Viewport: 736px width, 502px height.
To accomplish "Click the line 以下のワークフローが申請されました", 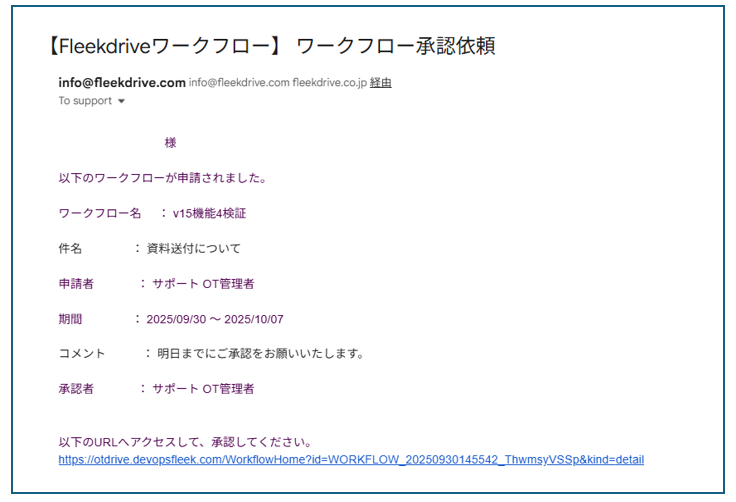I will click(x=162, y=178).
